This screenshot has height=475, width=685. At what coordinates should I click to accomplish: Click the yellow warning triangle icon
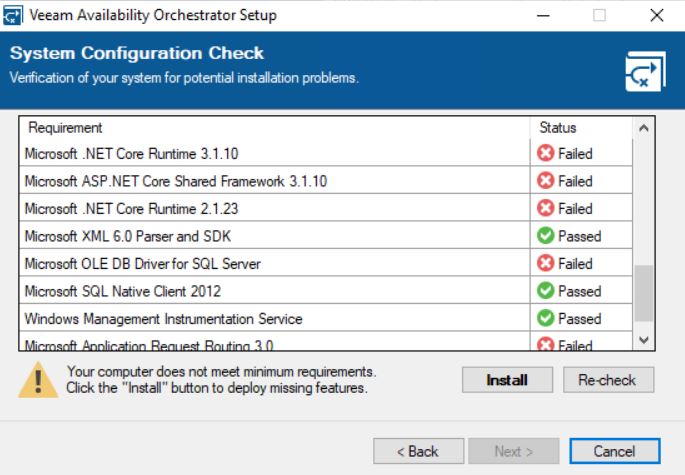(x=38, y=380)
